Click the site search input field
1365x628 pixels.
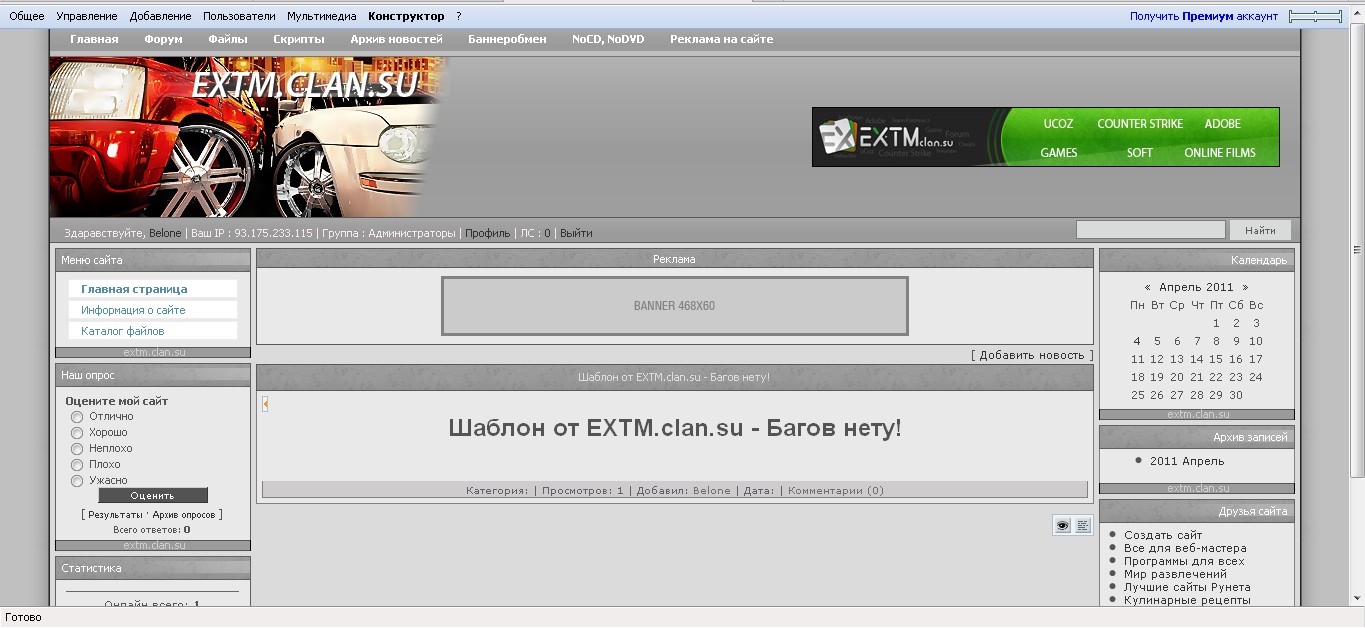[x=1151, y=230]
